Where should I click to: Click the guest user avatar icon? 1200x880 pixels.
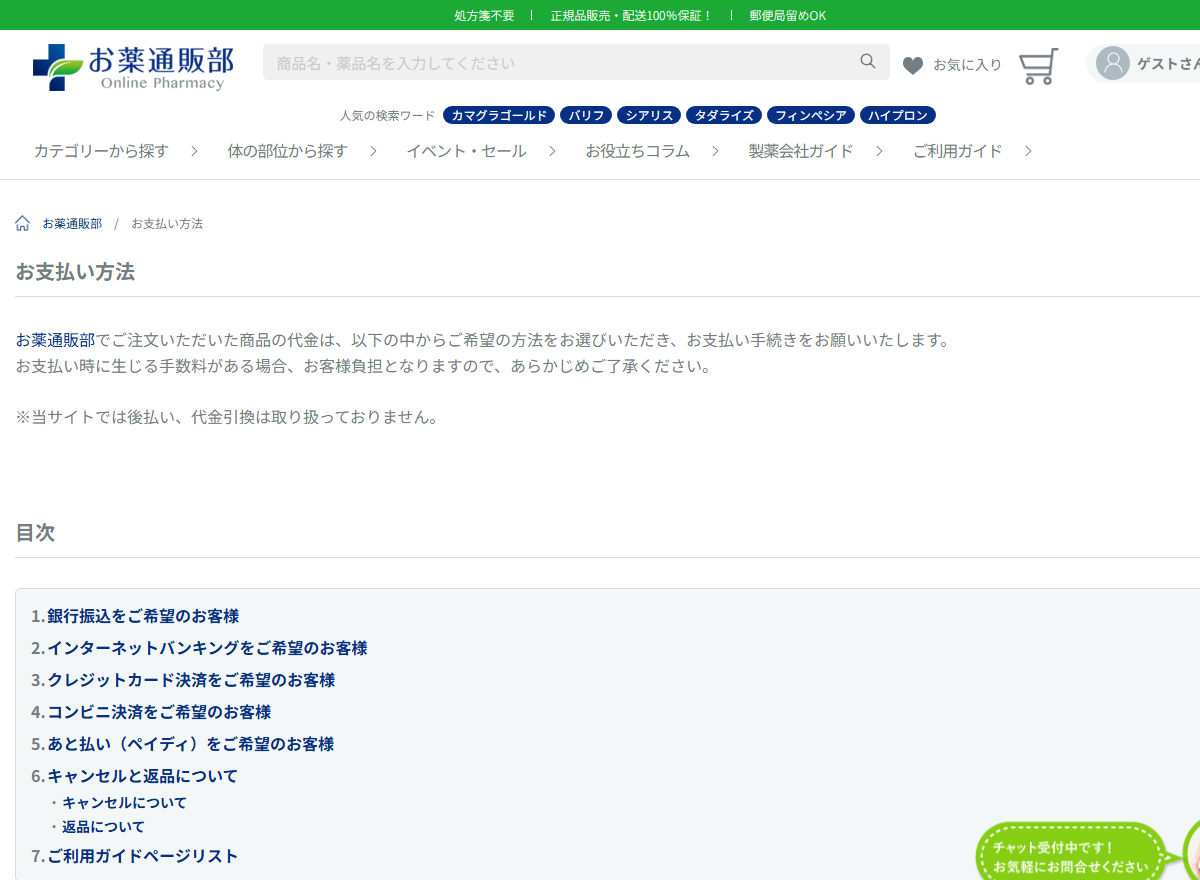coord(1113,63)
